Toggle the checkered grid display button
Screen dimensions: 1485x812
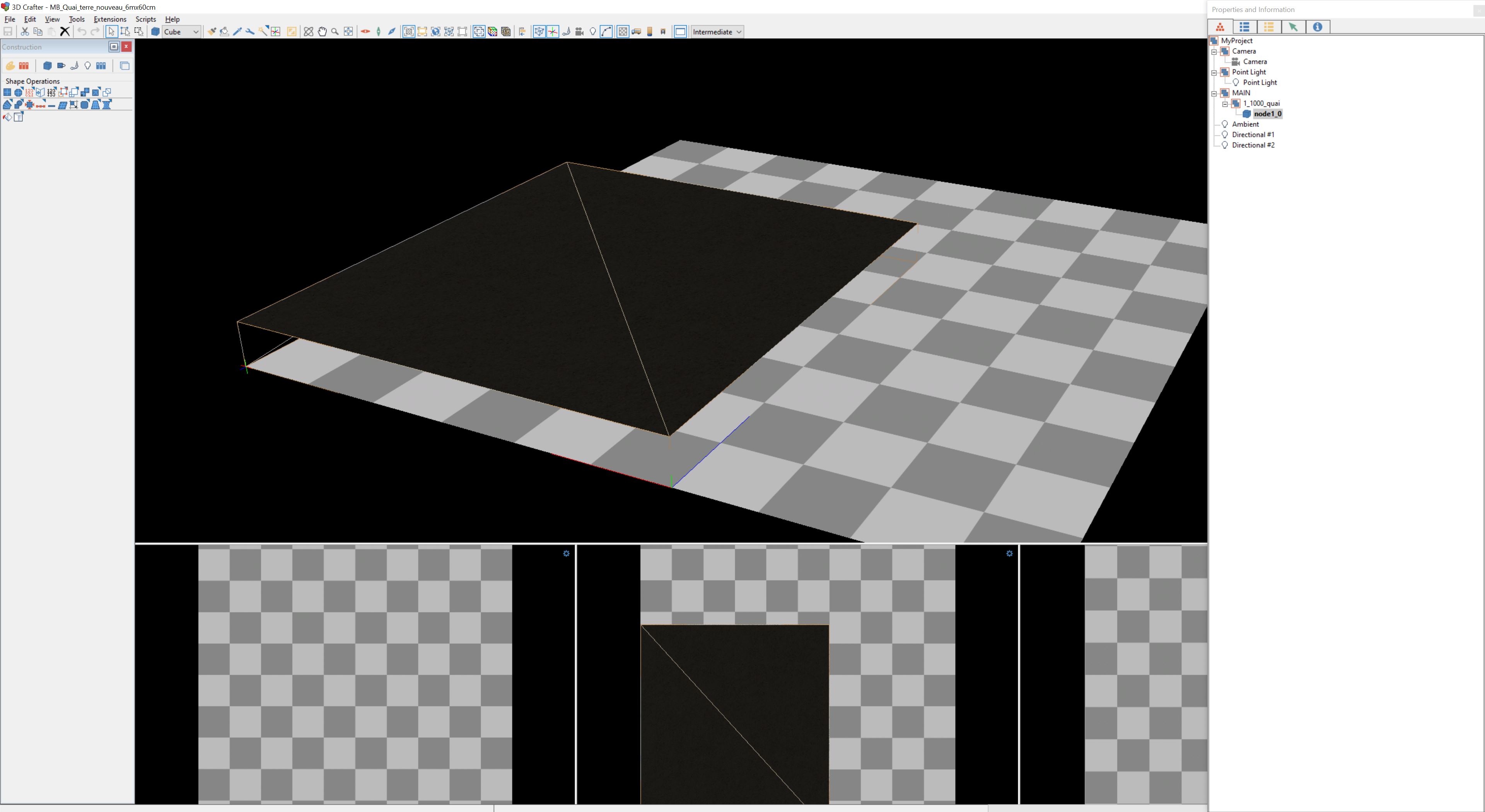(x=623, y=32)
